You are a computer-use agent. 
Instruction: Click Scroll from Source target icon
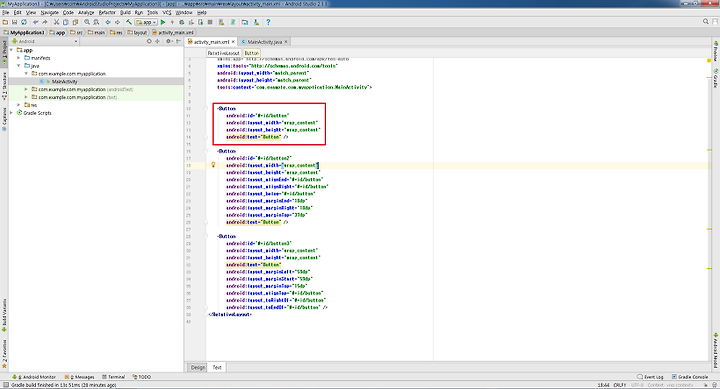click(149, 41)
